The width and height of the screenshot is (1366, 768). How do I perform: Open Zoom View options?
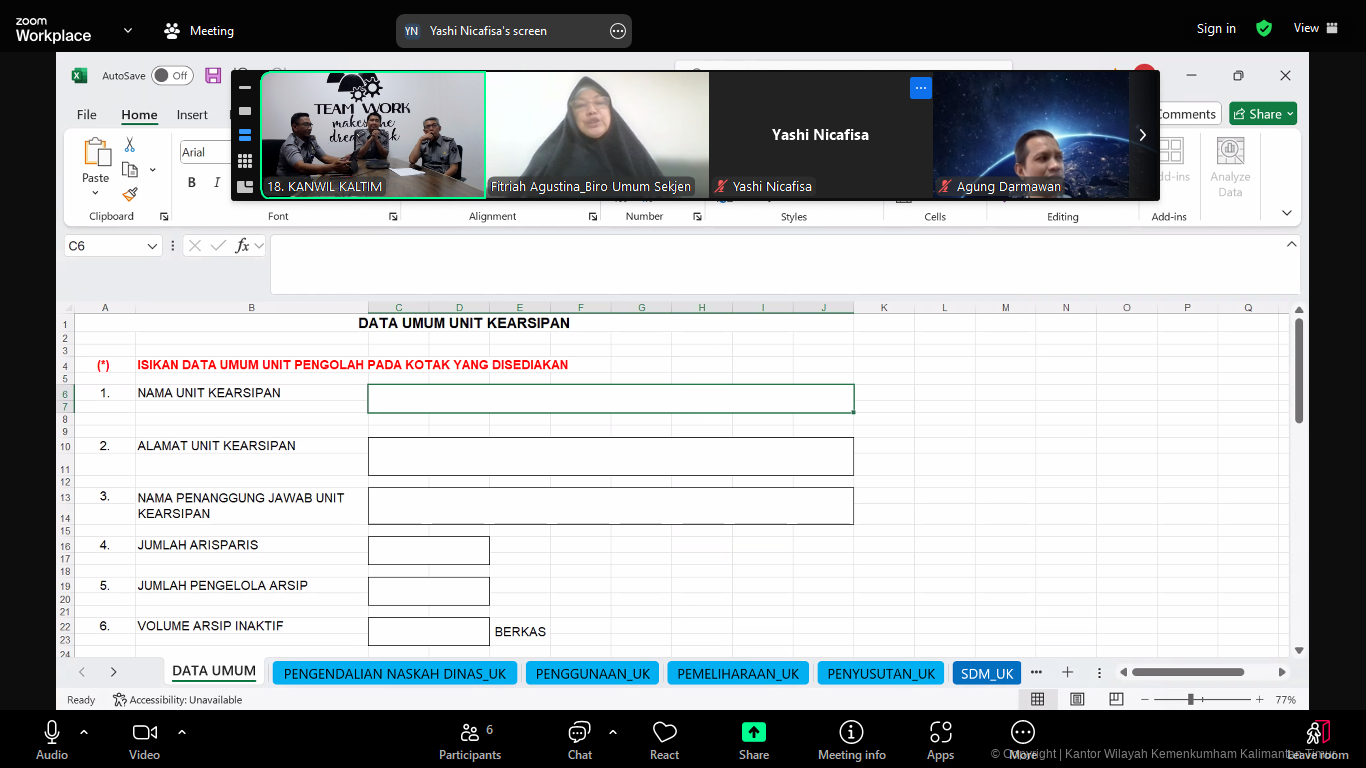click(1315, 28)
